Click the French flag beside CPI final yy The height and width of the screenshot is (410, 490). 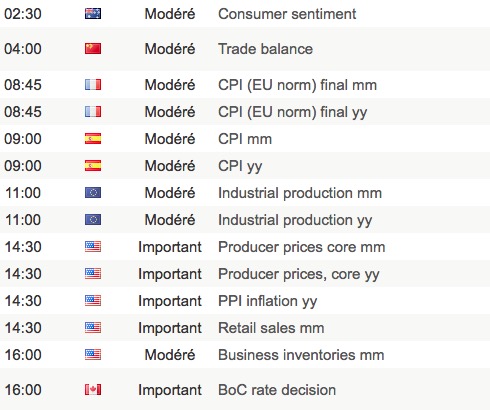[93, 112]
